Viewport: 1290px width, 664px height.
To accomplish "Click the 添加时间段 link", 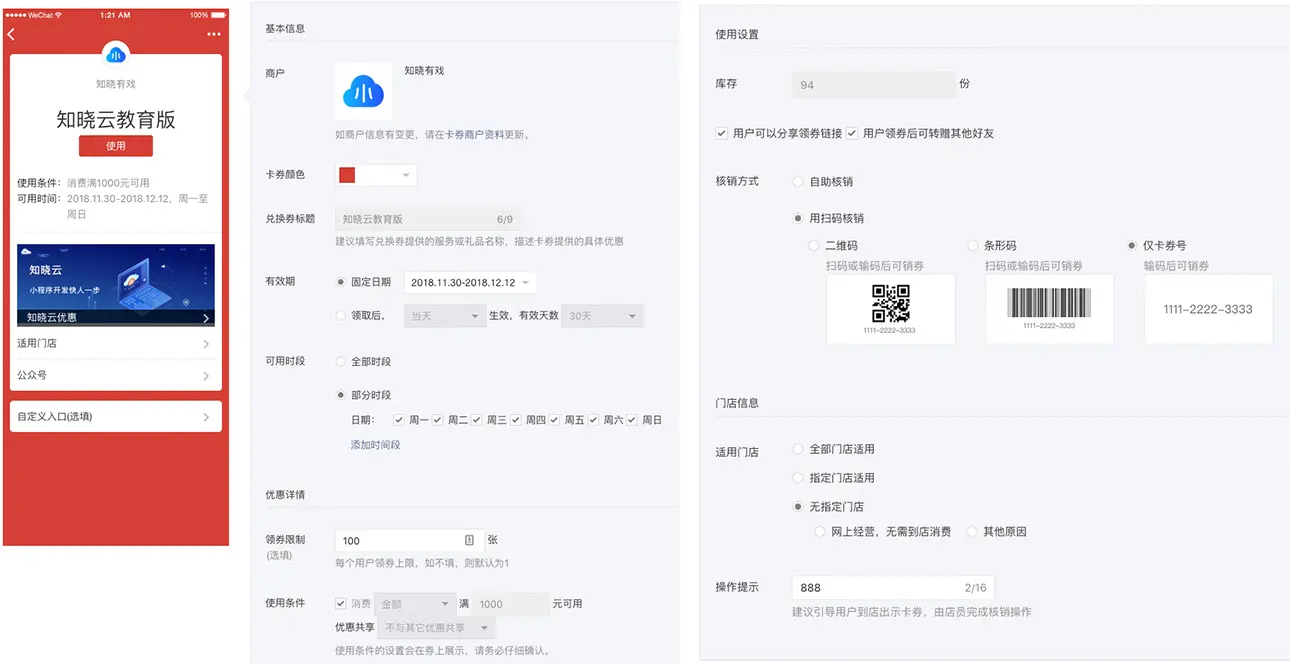I will pos(375,444).
